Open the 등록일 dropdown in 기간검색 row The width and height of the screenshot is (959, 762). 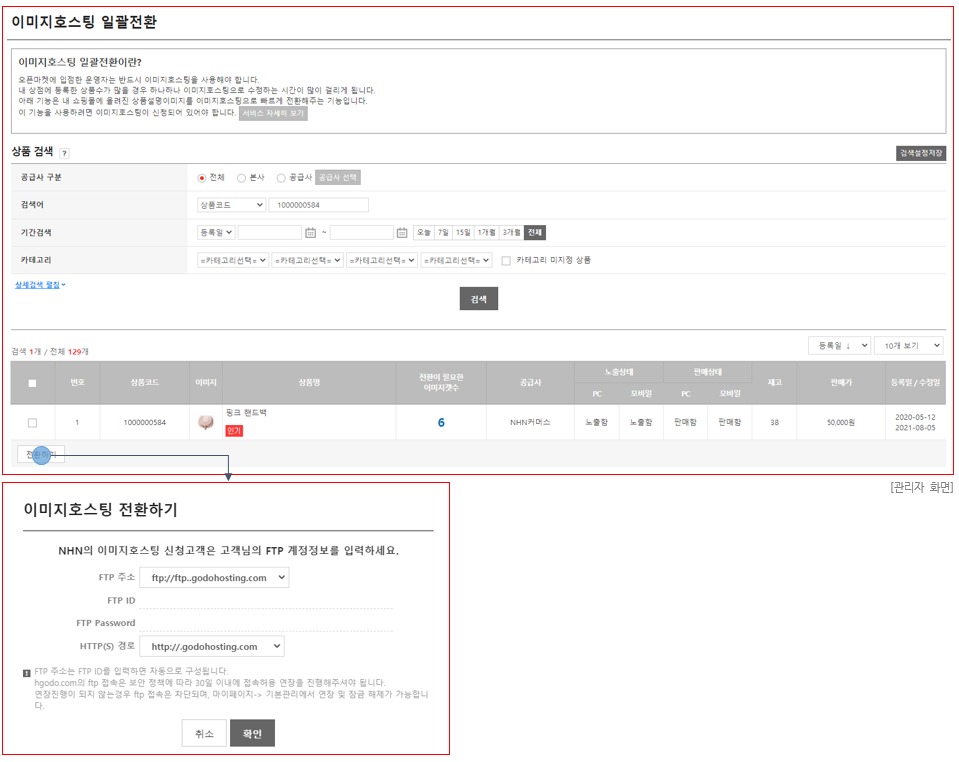click(x=216, y=232)
